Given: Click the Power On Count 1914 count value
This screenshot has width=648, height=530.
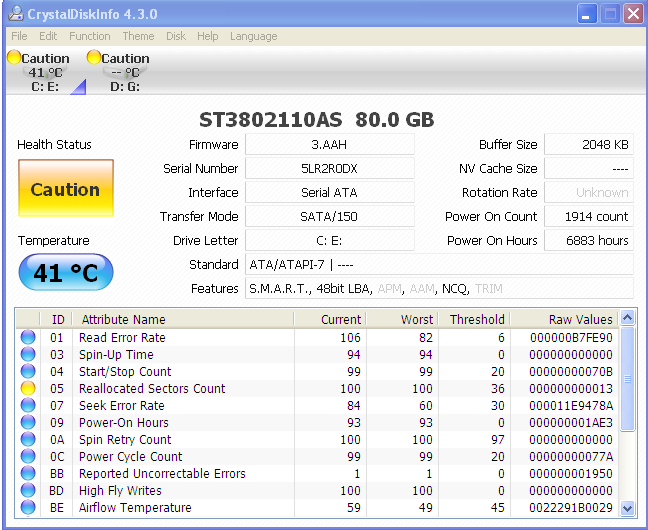Looking at the screenshot, I should (x=589, y=217).
